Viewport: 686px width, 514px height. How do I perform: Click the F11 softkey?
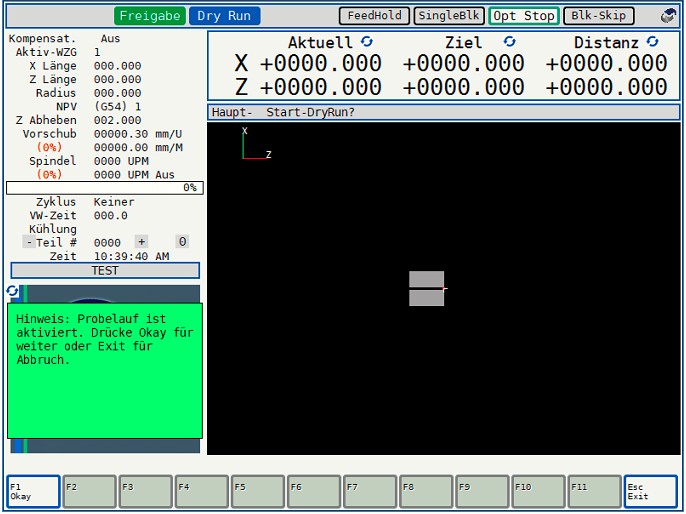595,492
